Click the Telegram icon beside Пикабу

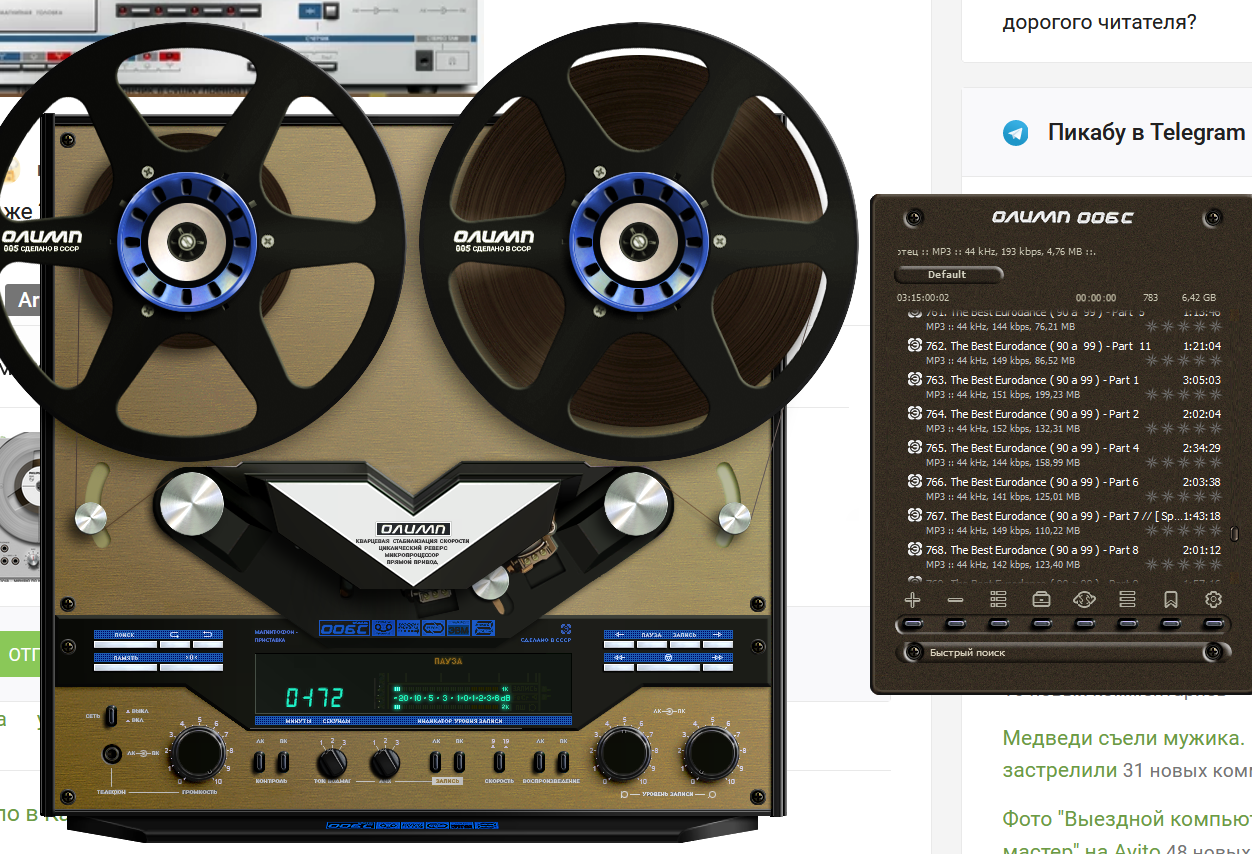1016,133
